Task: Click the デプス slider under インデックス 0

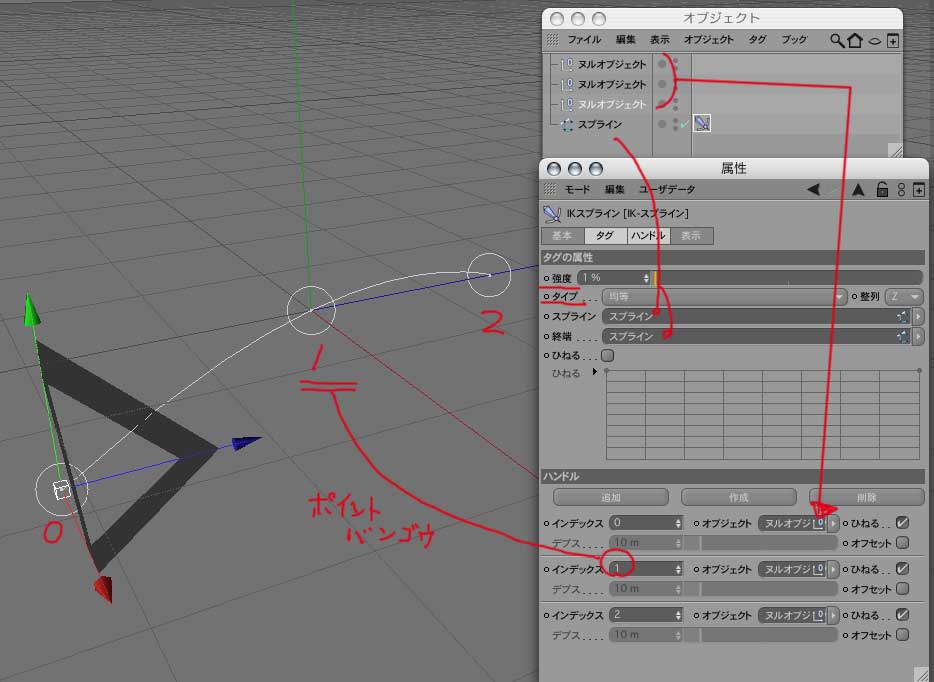Action: [x=761, y=543]
